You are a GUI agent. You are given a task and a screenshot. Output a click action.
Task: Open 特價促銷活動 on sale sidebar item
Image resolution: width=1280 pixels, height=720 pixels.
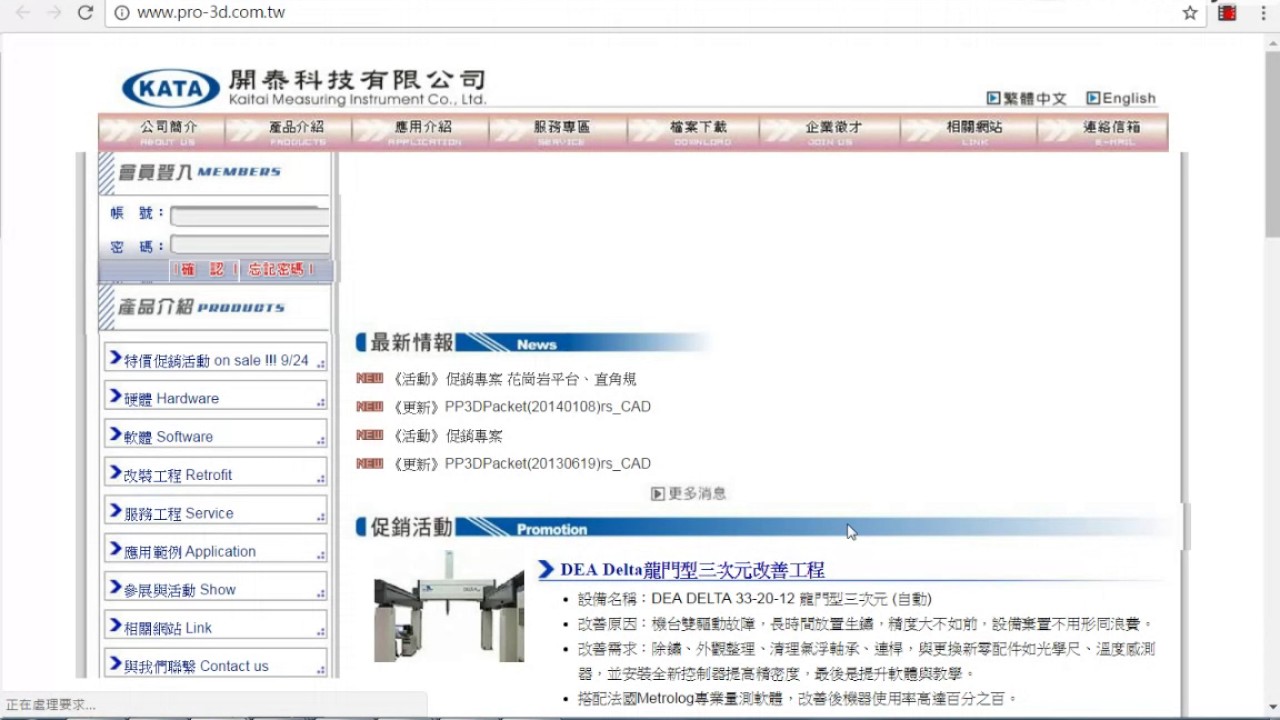tap(216, 358)
